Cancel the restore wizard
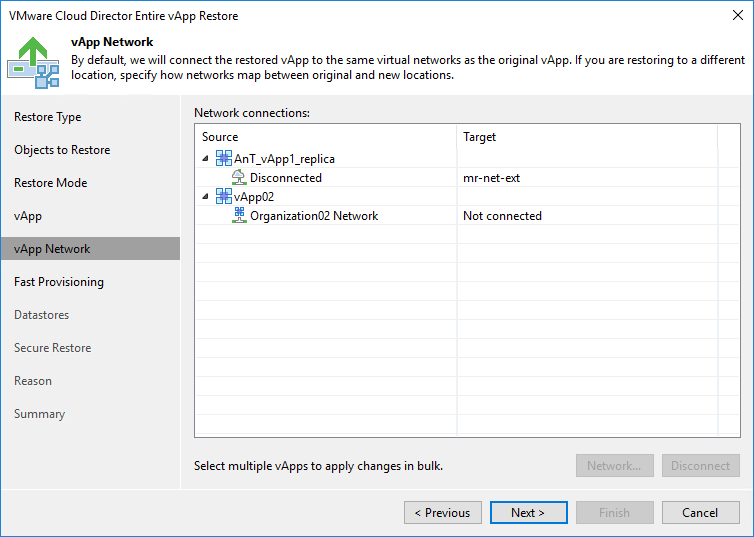This screenshot has height=537, width=754. click(x=700, y=512)
